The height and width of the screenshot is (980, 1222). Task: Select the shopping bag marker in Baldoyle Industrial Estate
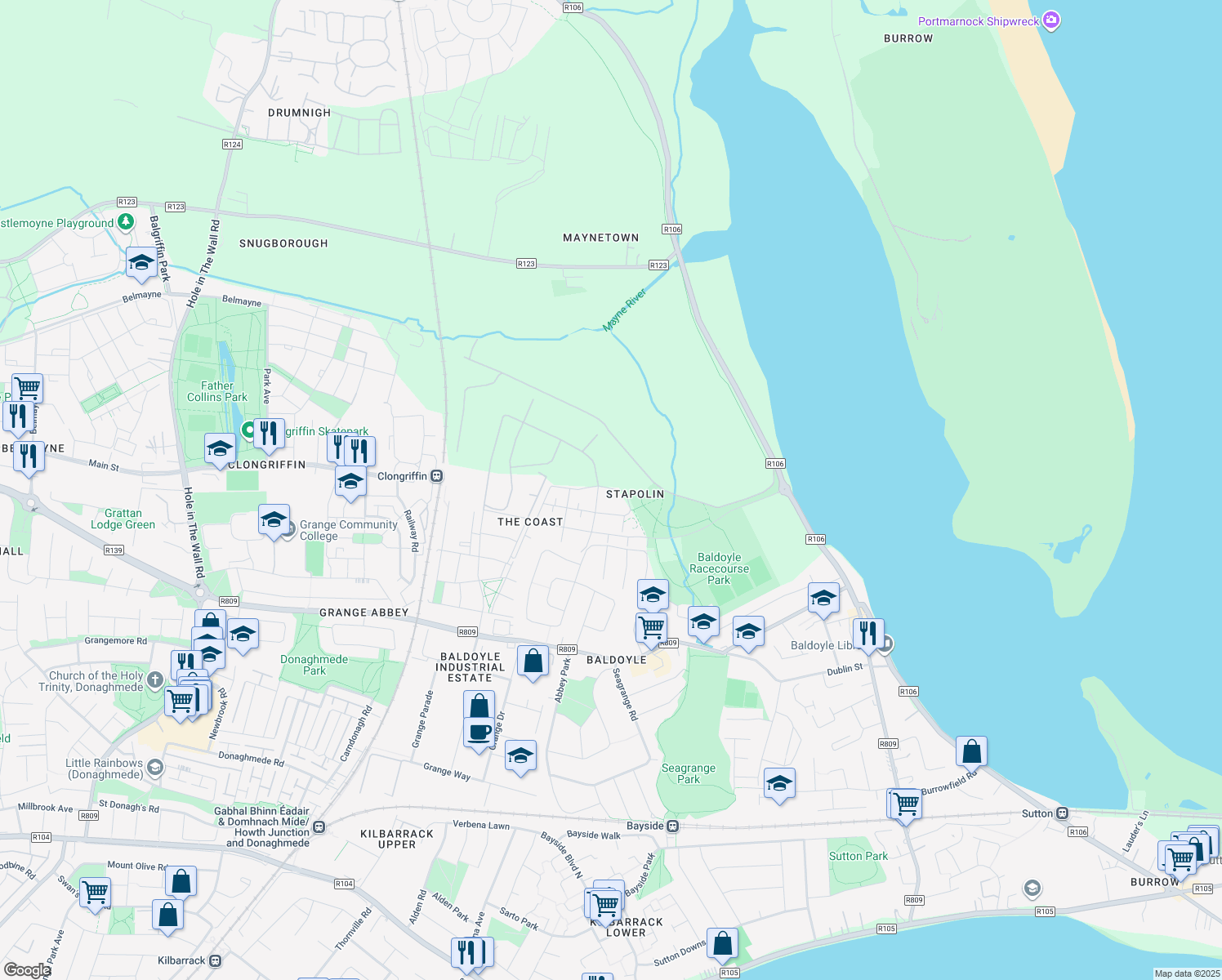coord(533,661)
